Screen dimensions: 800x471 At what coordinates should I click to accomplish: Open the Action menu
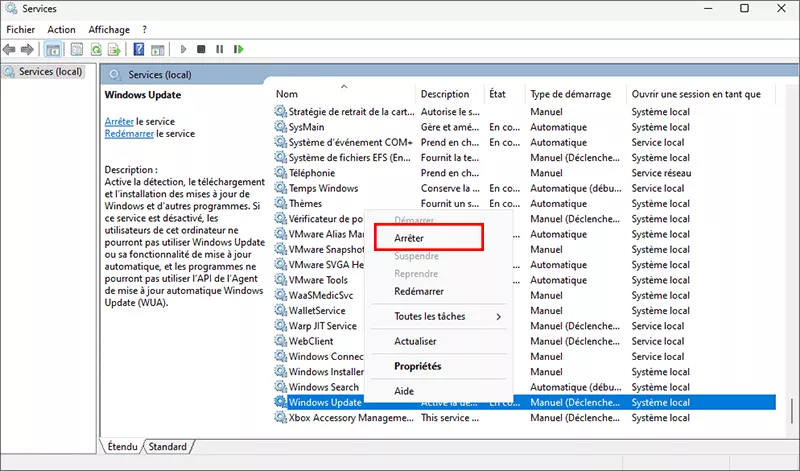point(61,30)
